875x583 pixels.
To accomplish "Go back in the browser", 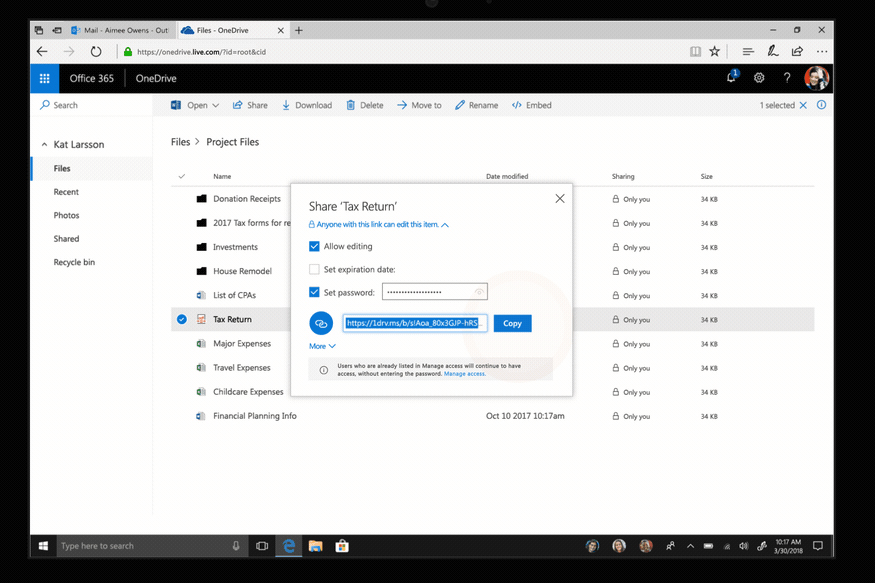I will click(42, 52).
